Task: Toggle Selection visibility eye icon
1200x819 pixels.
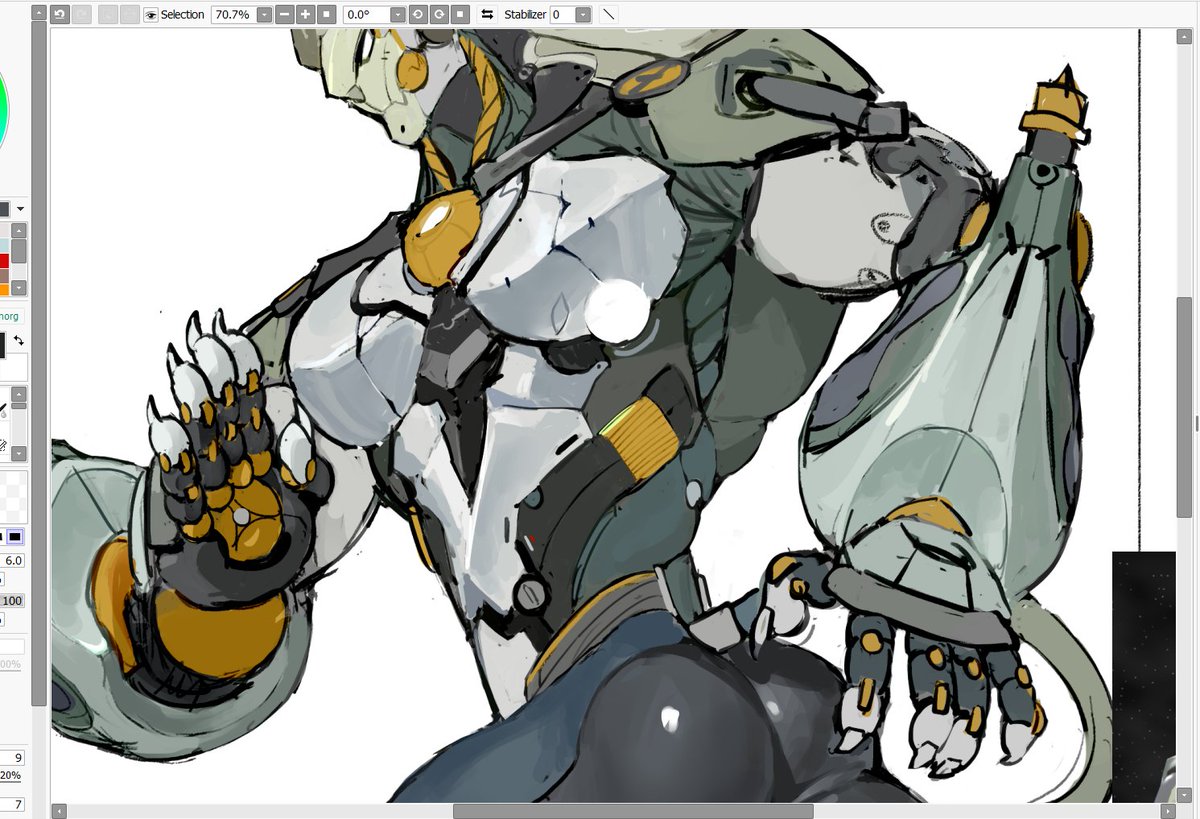Action: click(151, 15)
